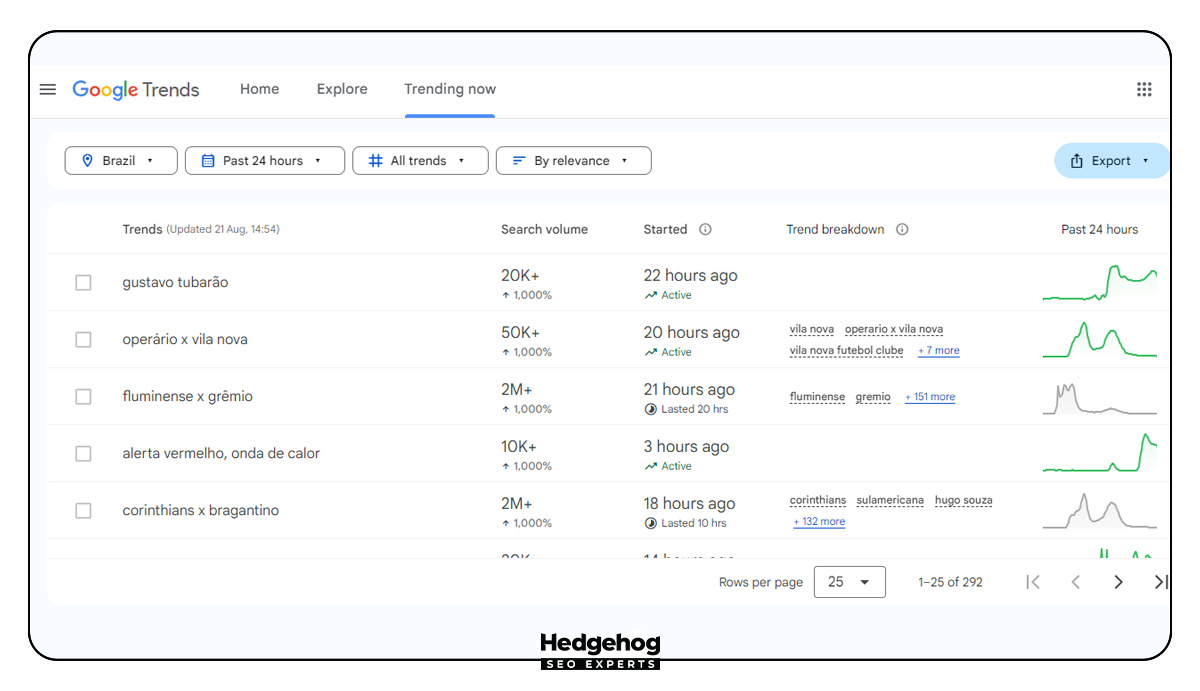Click the fluminense x grêmio trend name
Screen dimensions: 1200x691
(188, 397)
